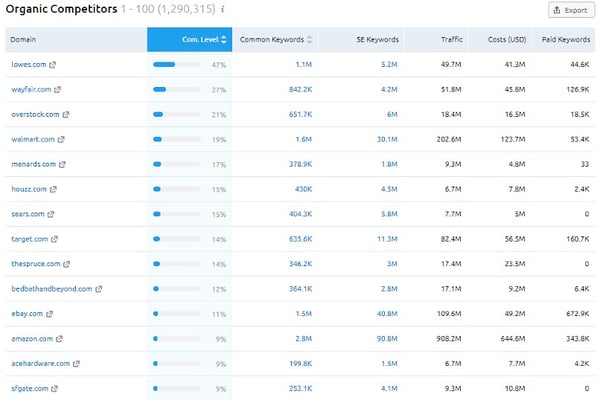This screenshot has height=400, width=600.
Task: Open external link icon next to amazon.com
Action: [x=59, y=339]
